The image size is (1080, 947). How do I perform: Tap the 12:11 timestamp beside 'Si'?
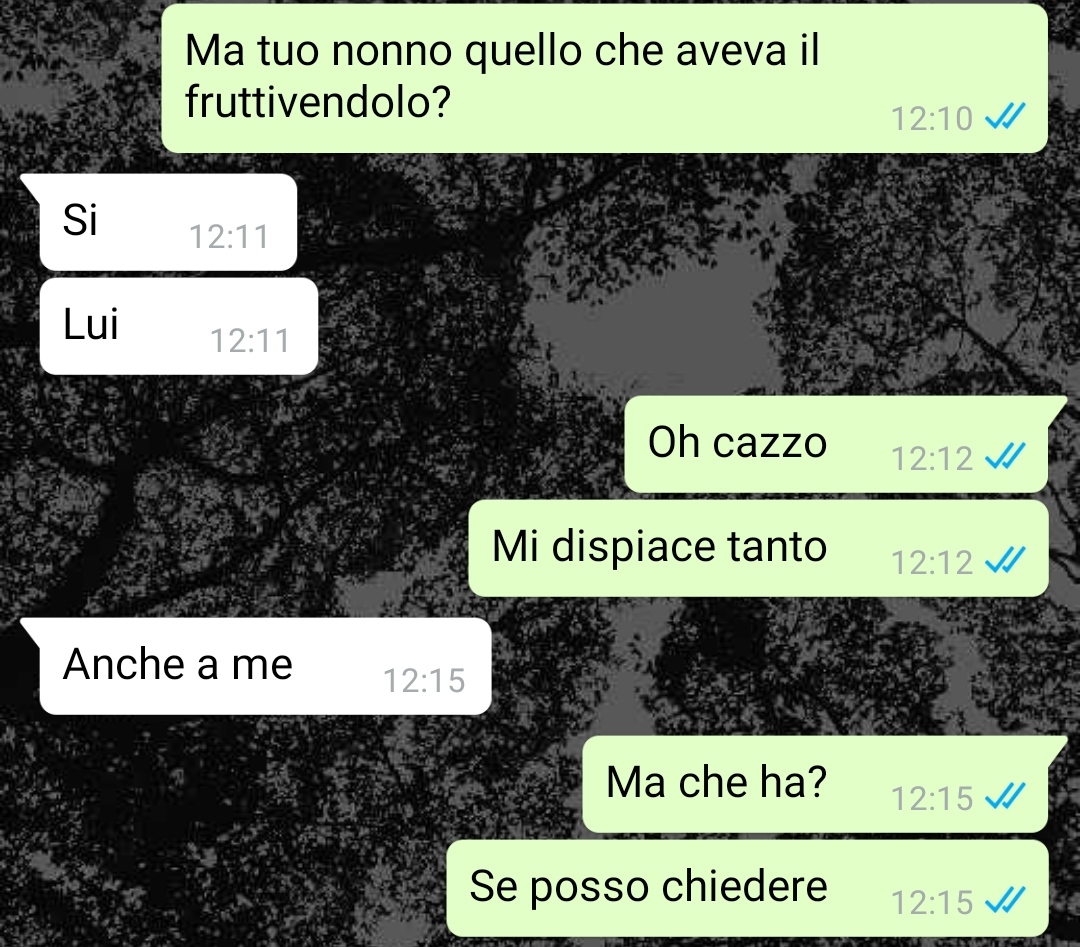coord(229,237)
